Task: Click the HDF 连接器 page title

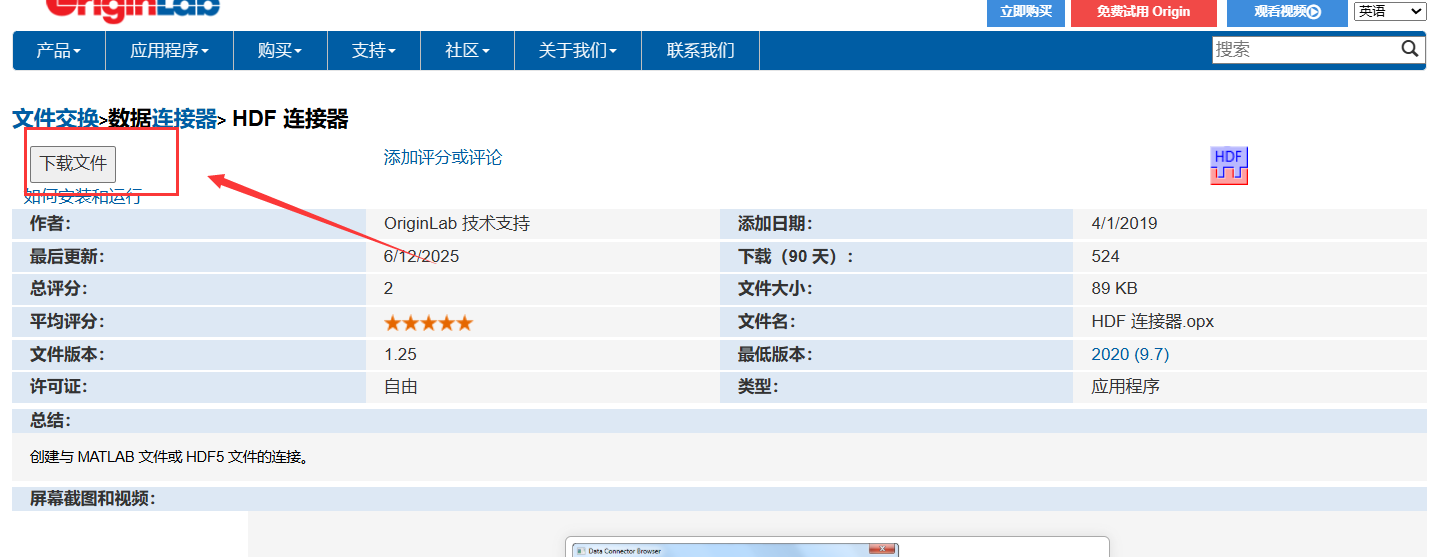Action: (x=290, y=119)
